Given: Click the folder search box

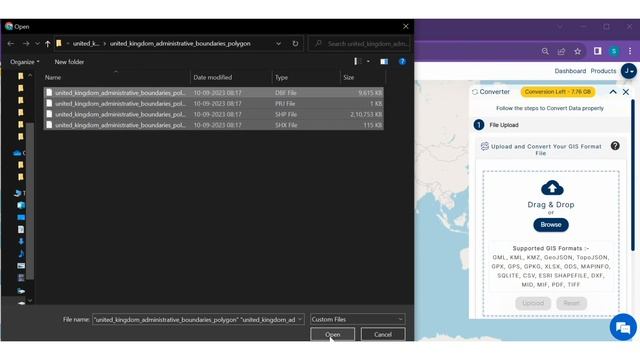Looking at the screenshot, I should [x=359, y=43].
